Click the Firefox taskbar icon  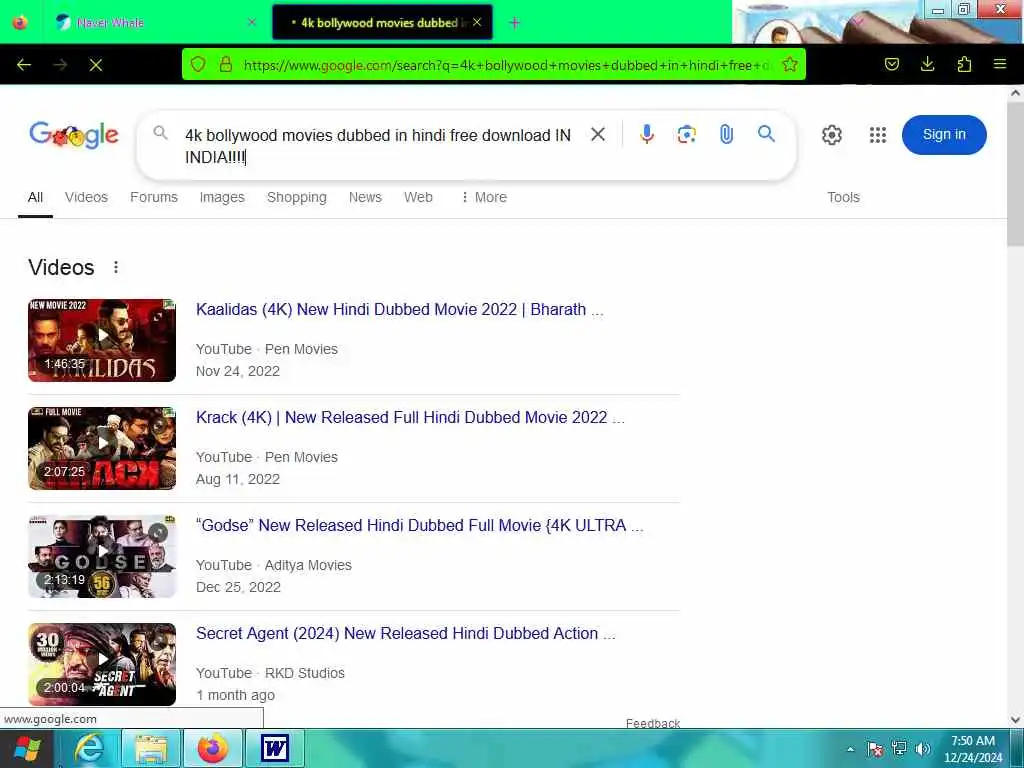point(213,749)
